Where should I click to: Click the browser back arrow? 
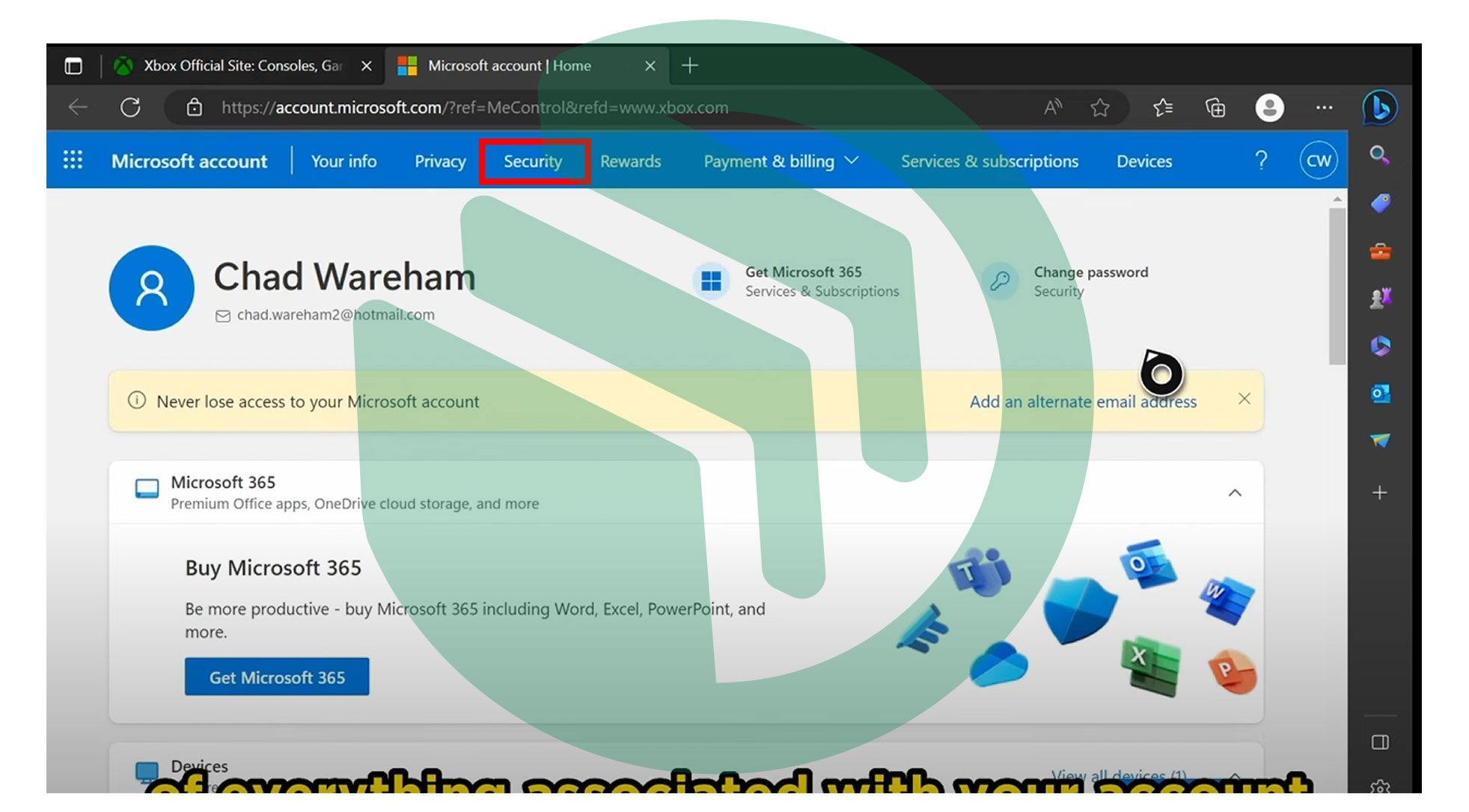[78, 108]
